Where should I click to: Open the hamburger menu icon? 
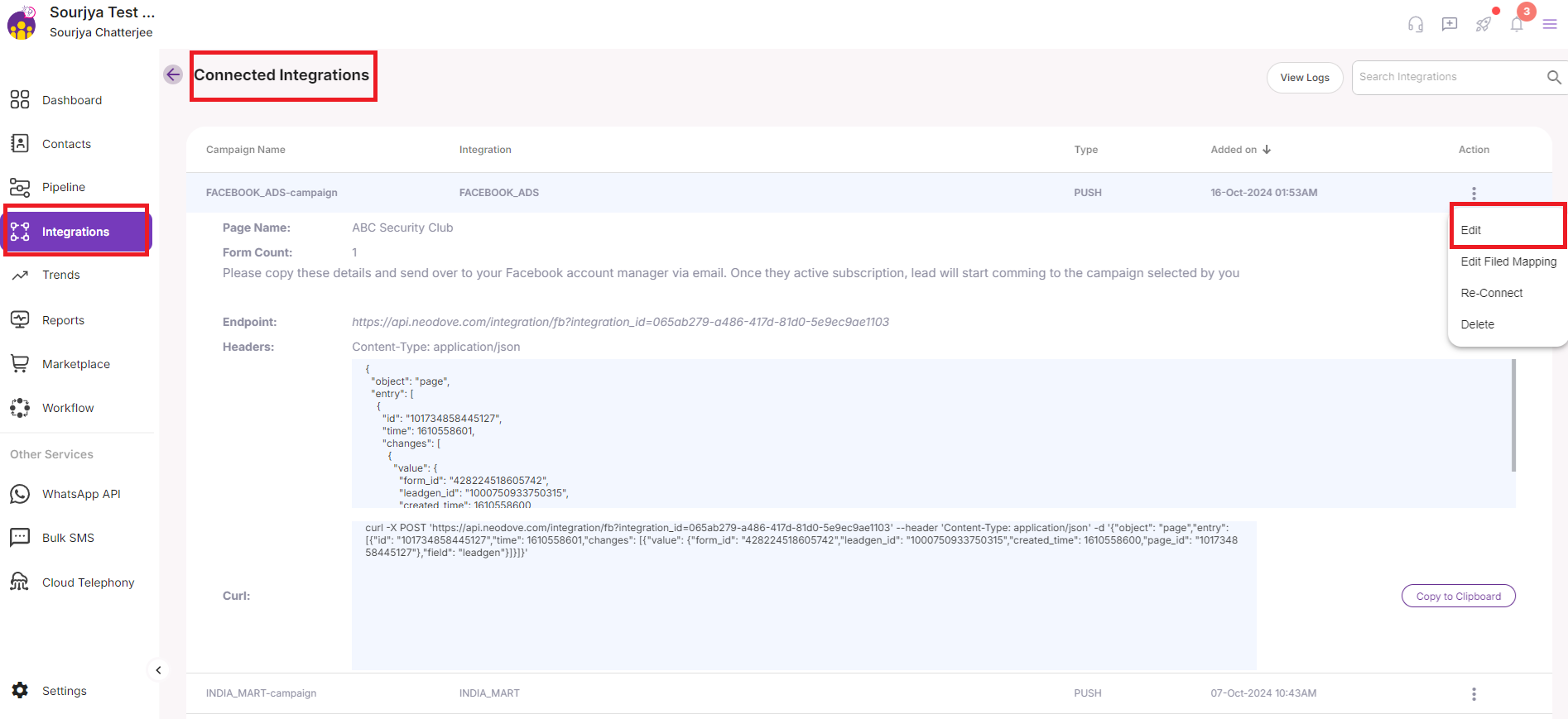[1550, 24]
